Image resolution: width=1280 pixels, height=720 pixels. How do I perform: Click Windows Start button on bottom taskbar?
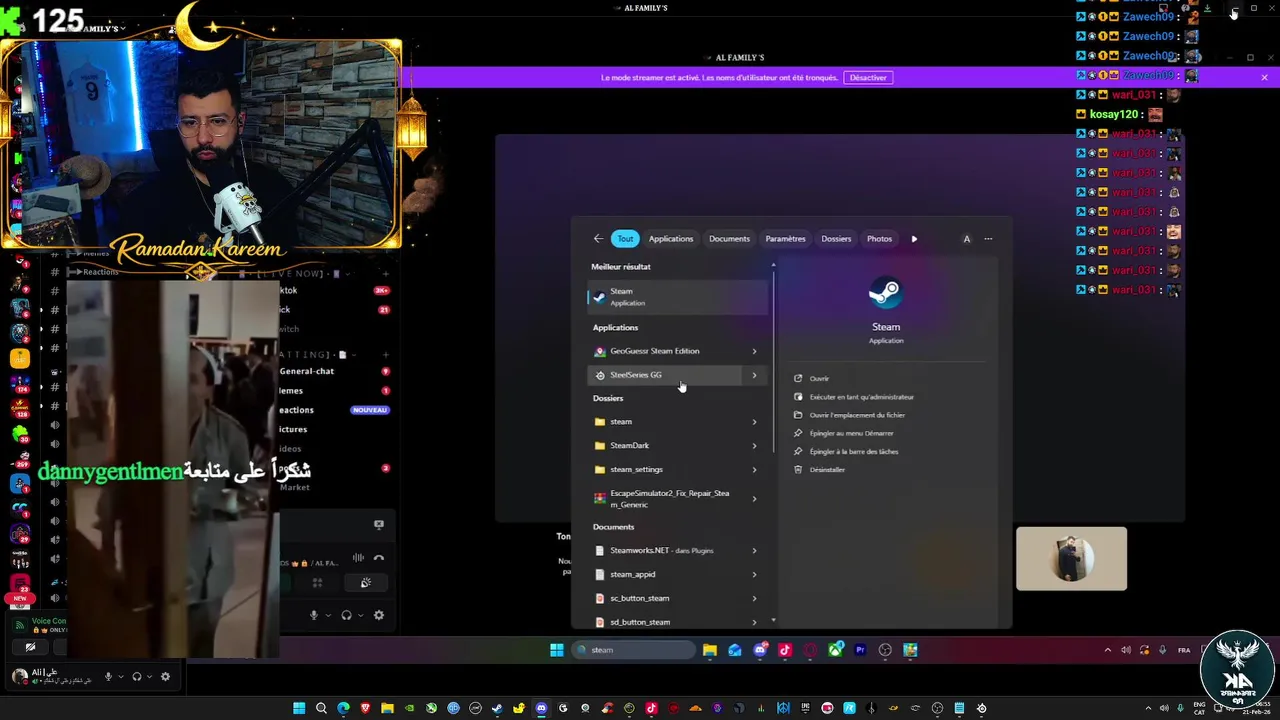(x=299, y=709)
